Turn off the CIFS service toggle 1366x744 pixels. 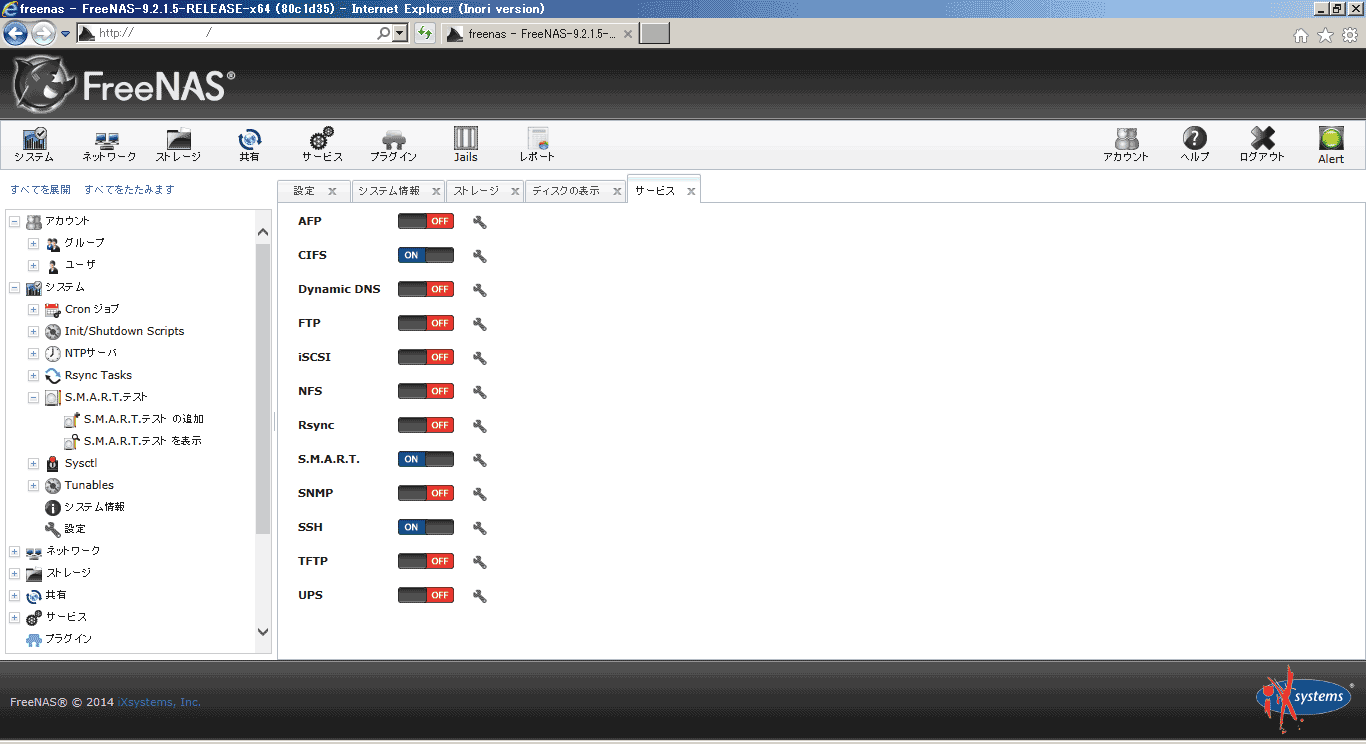click(x=426, y=255)
